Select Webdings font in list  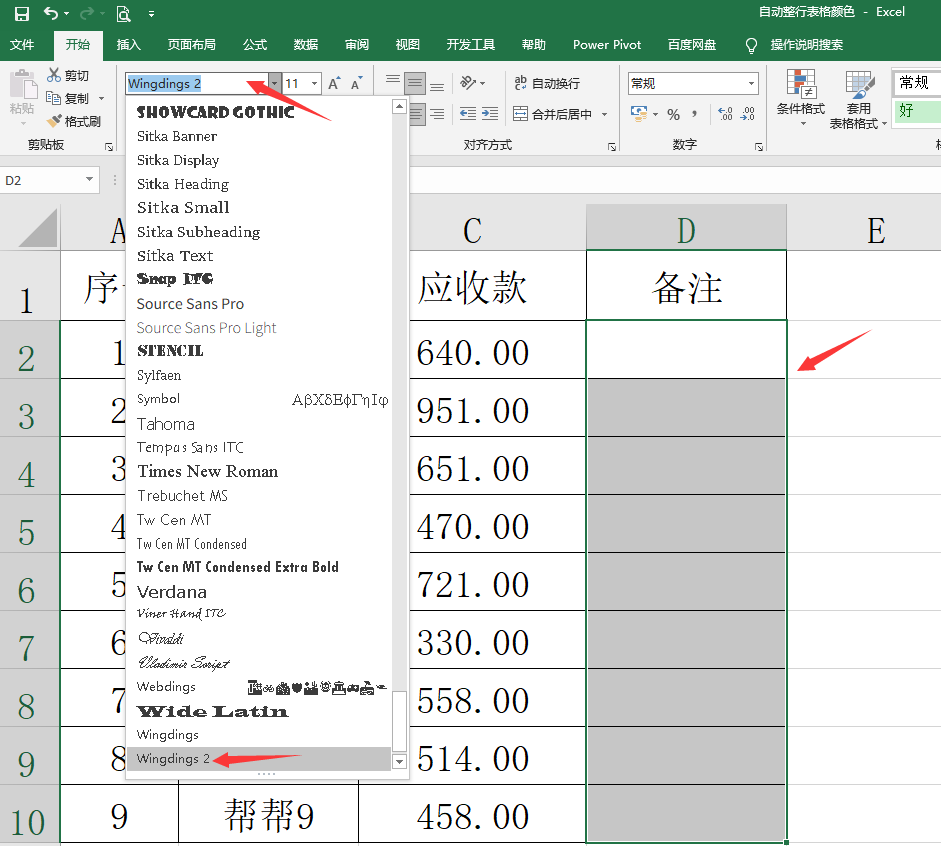click(x=259, y=687)
